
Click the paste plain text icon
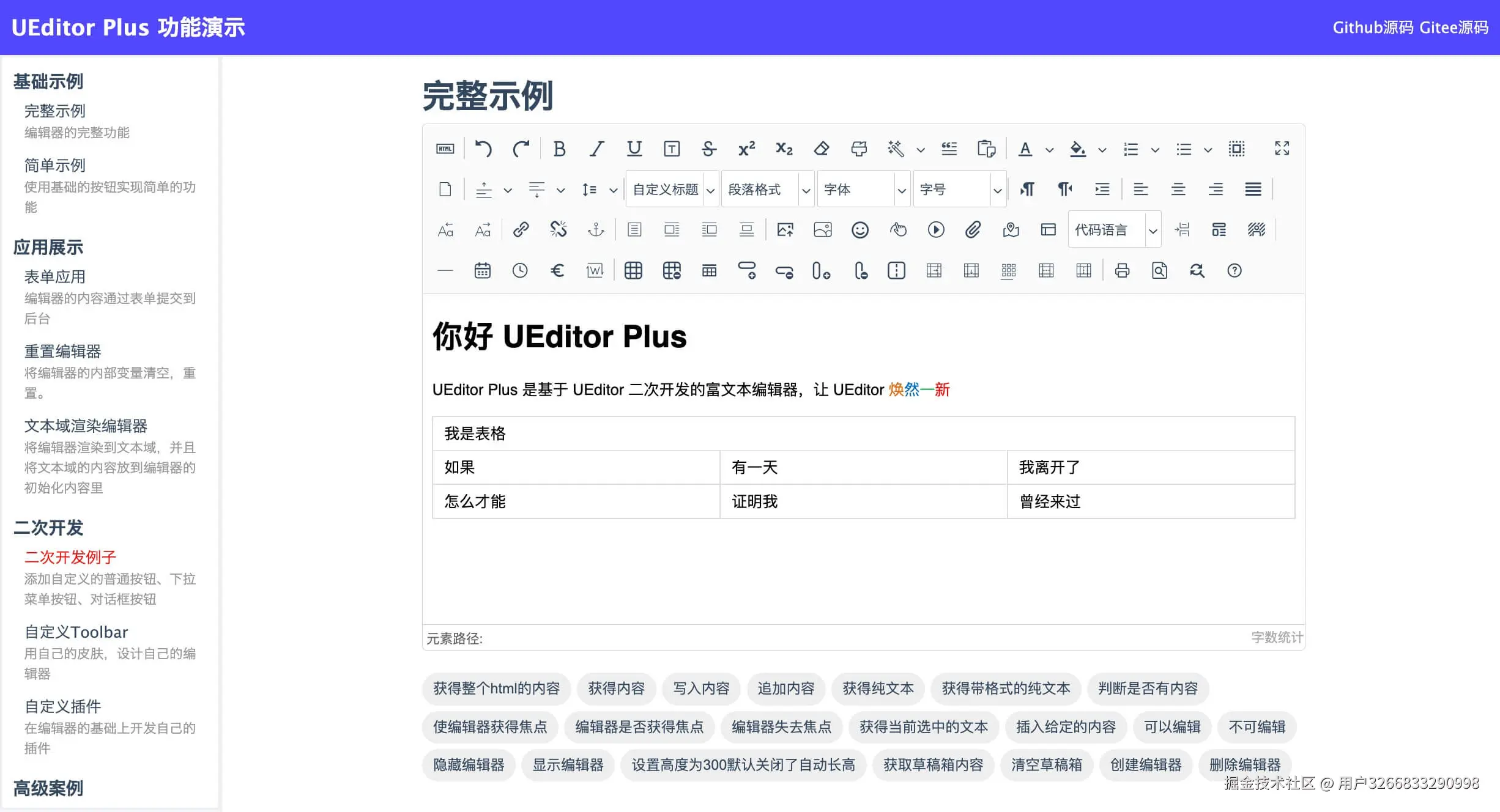986,149
